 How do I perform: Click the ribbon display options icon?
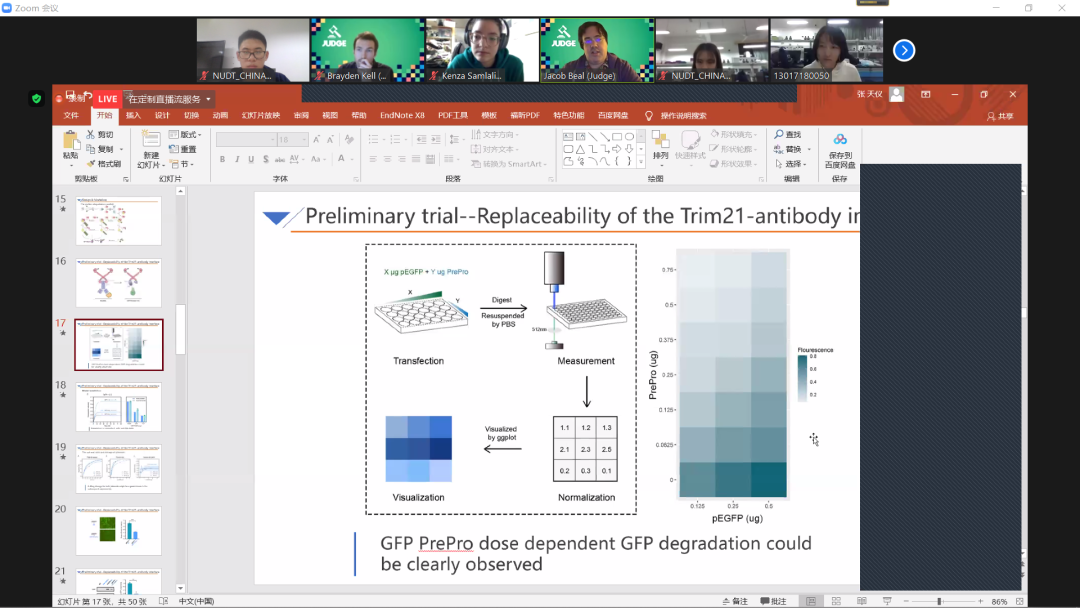926,94
